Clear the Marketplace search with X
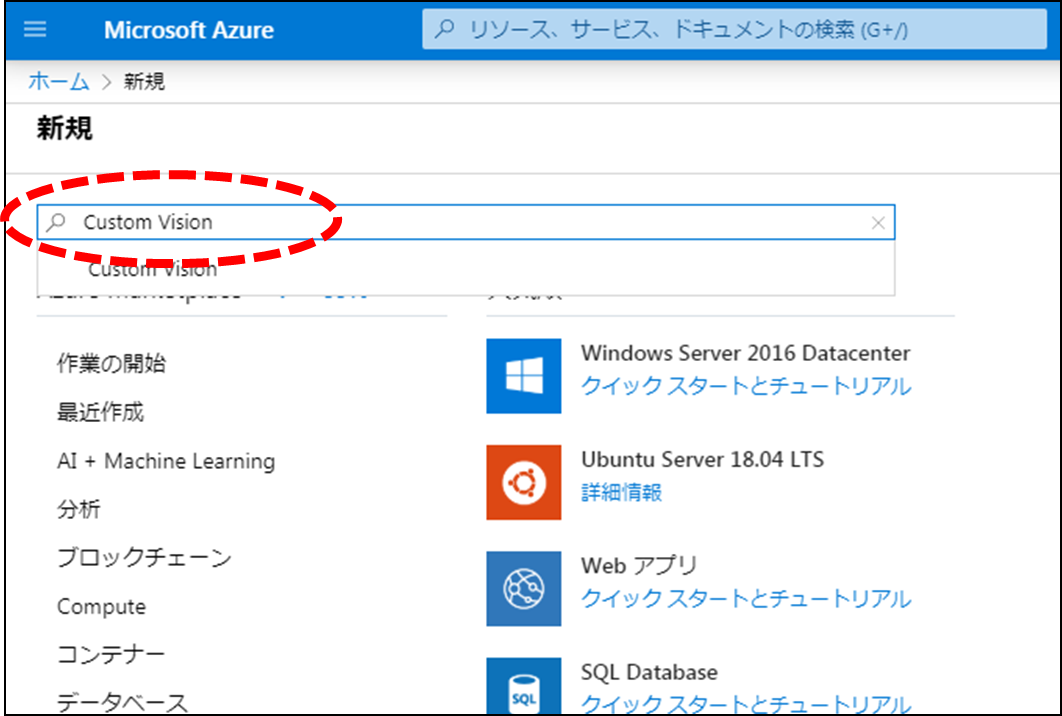 coord(878,223)
